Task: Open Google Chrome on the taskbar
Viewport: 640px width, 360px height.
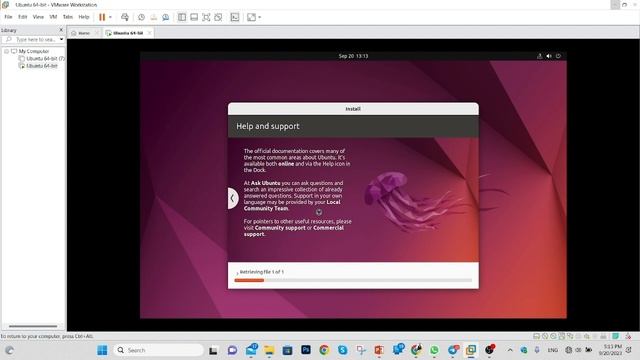Action: [324, 350]
